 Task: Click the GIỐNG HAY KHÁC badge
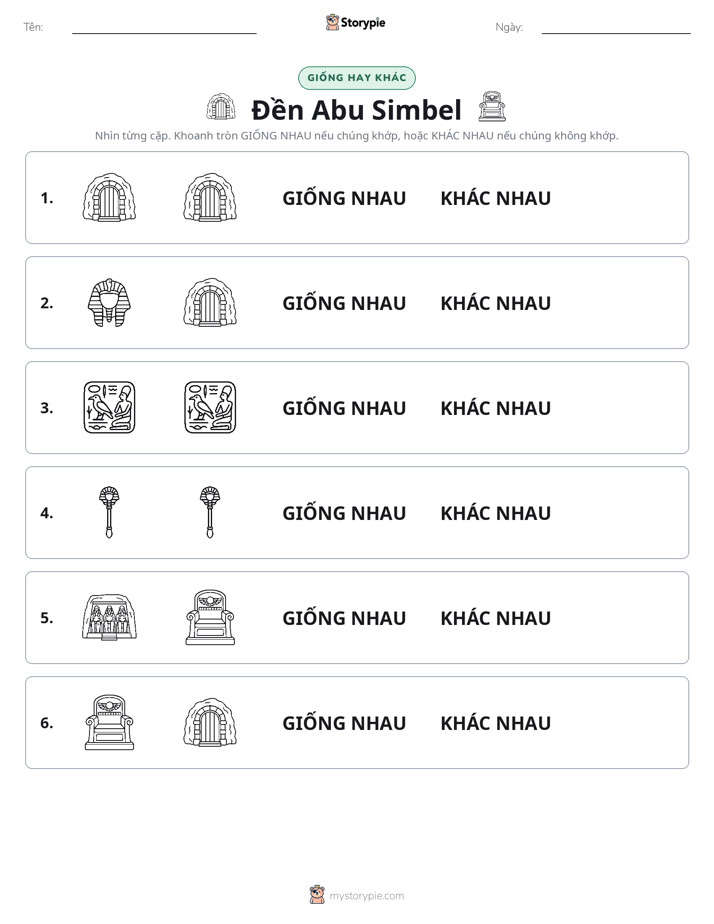pos(357,78)
